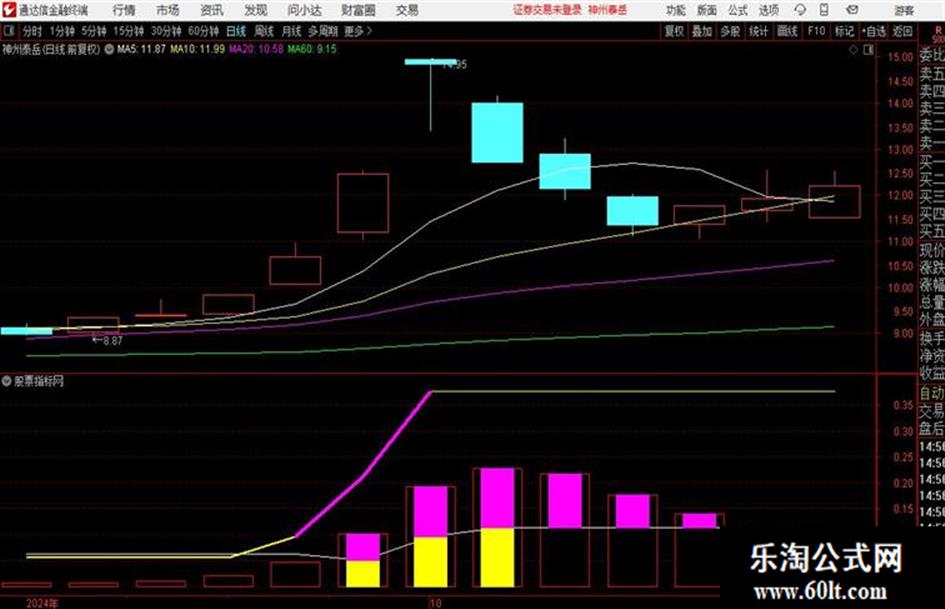Screen dimensions: 945x609
Task: Click the 2024年 date label
Action: (x=42, y=603)
